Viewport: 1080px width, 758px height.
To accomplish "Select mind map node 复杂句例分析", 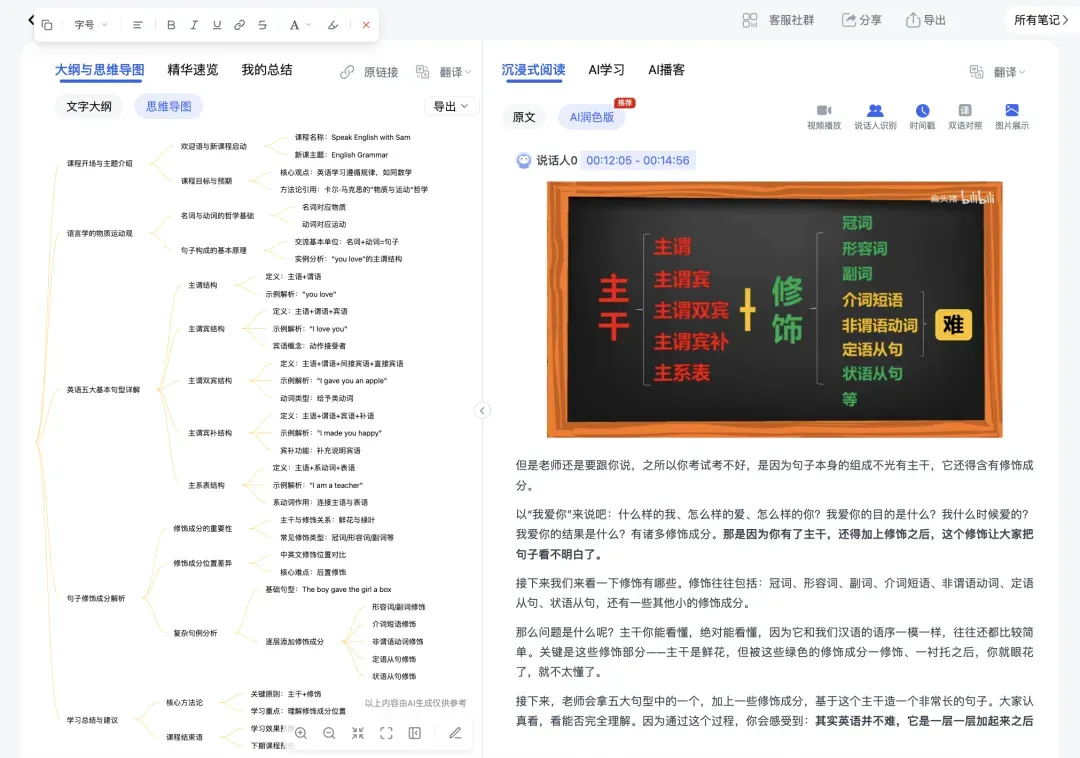I will pyautogui.click(x=195, y=633).
